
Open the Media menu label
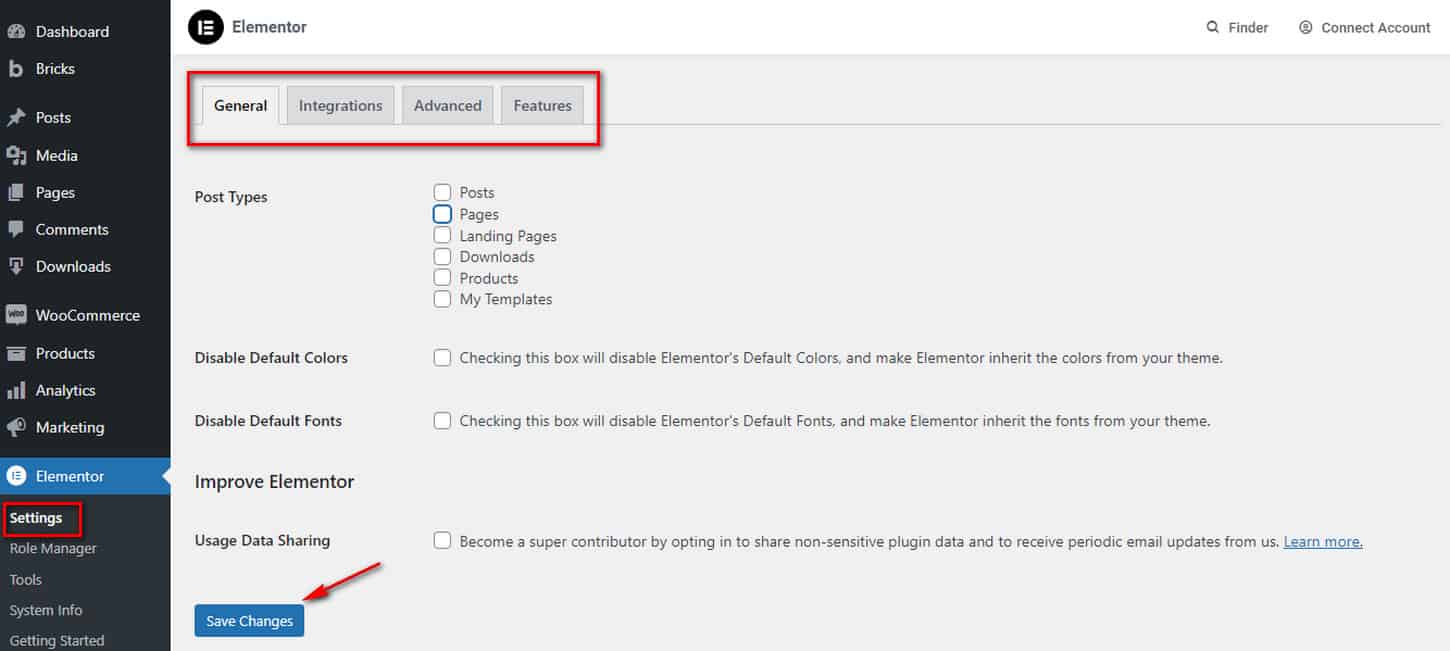(57, 155)
